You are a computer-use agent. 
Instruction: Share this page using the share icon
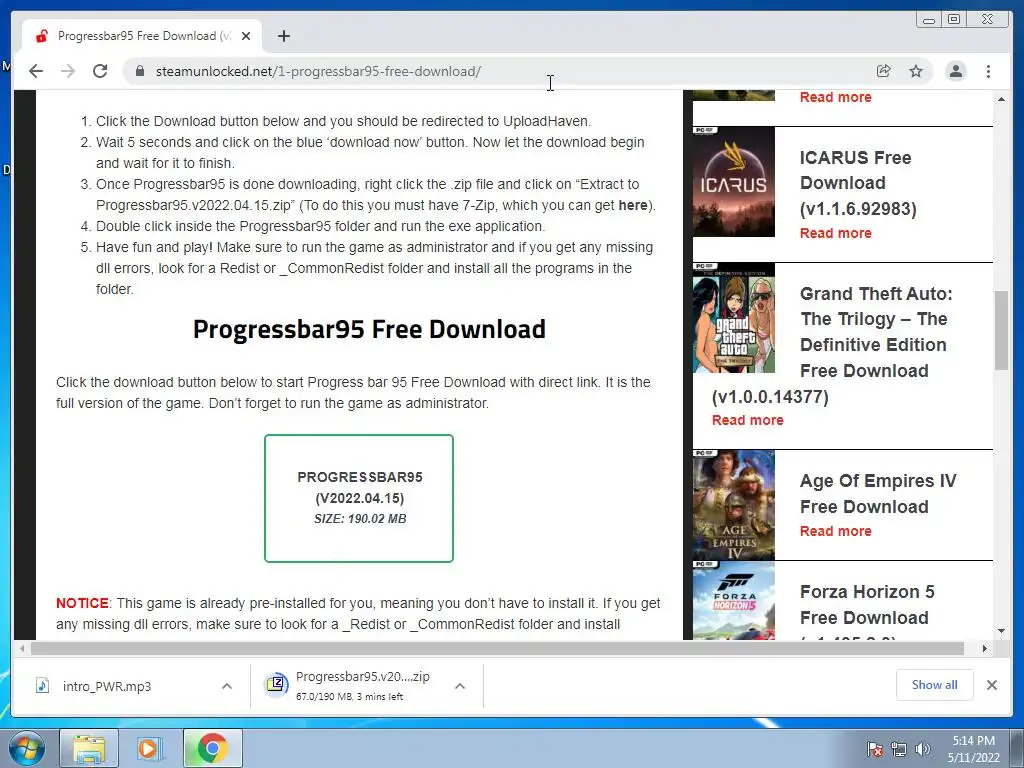(884, 71)
